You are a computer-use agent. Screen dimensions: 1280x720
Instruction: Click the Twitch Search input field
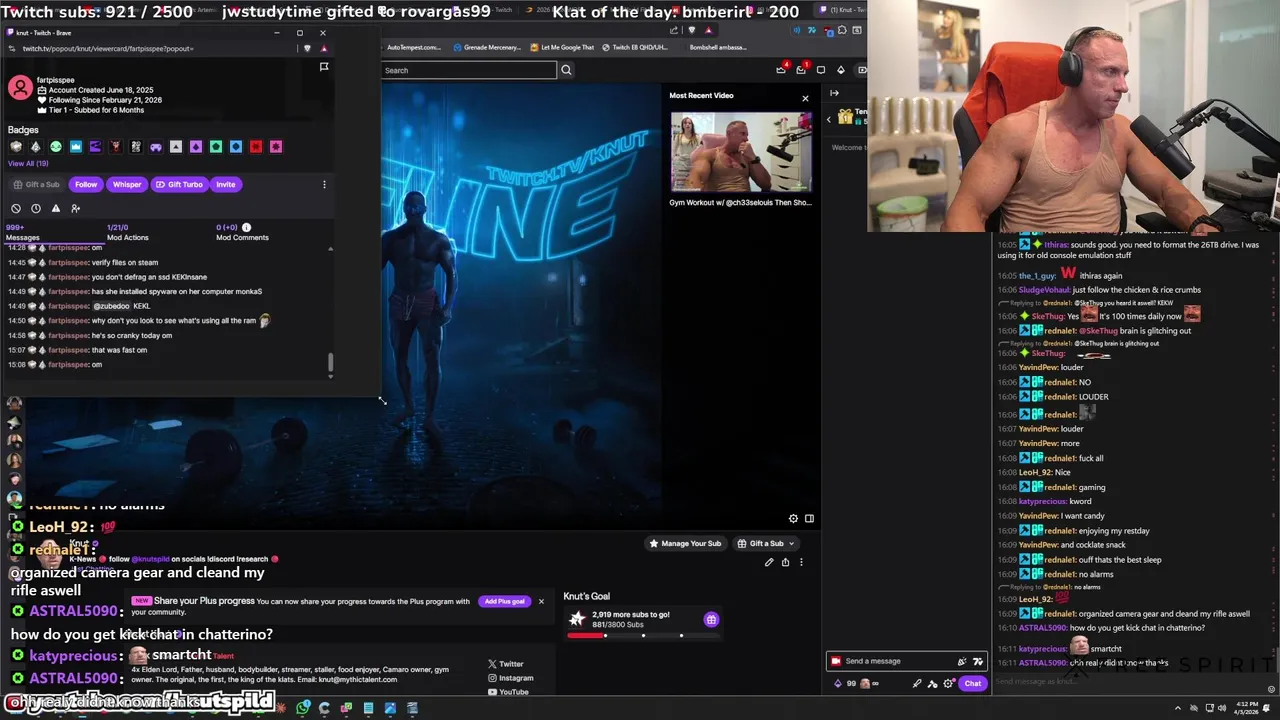click(x=469, y=70)
